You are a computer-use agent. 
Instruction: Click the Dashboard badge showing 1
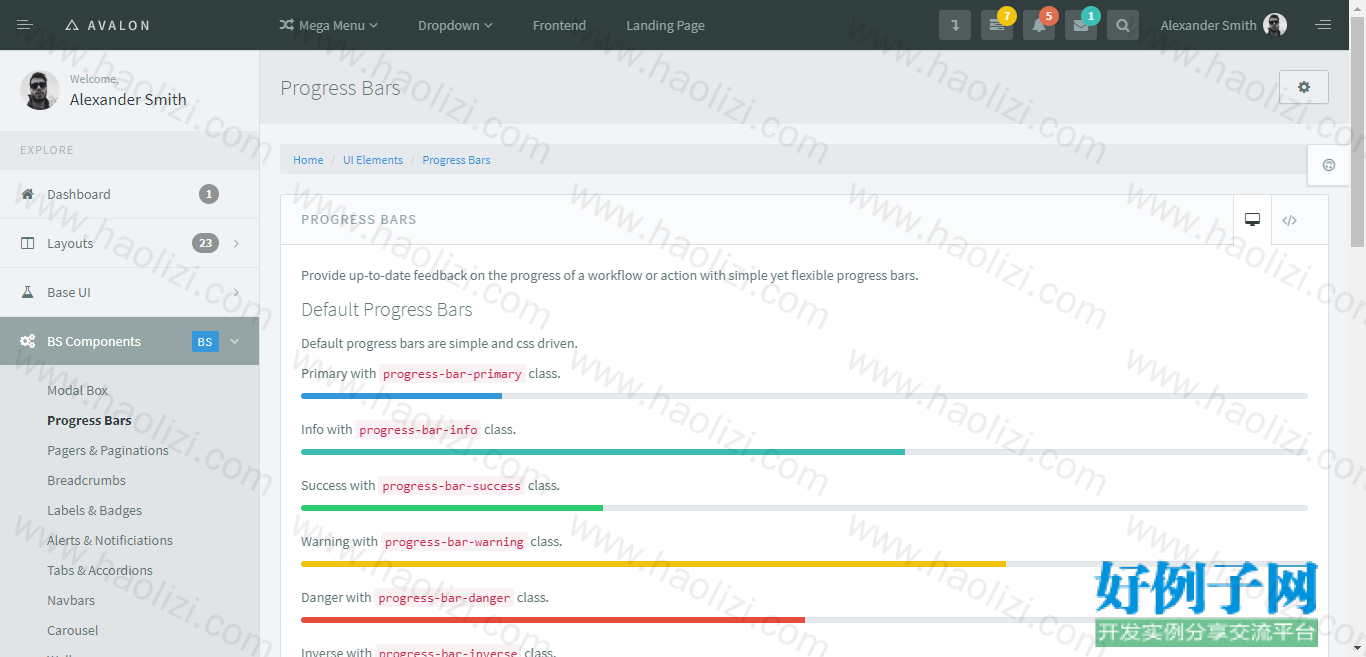(209, 194)
